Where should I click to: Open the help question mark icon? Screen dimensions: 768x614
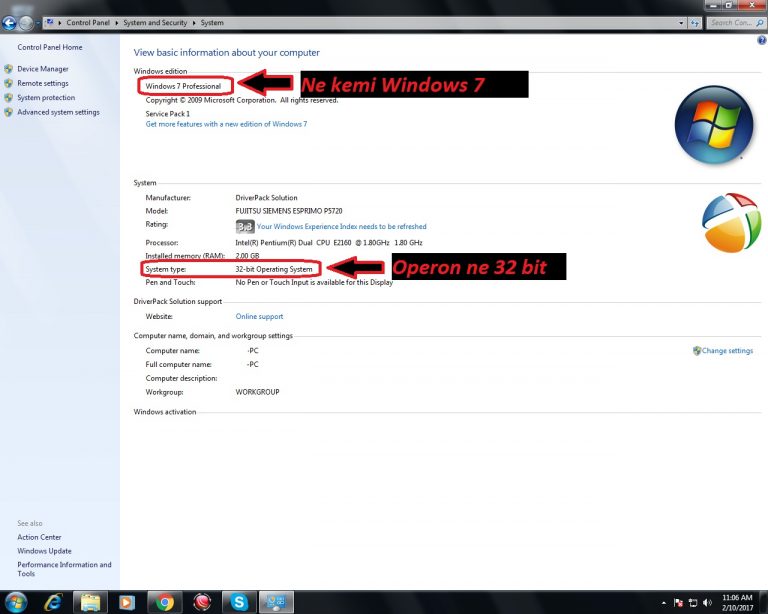point(762,41)
